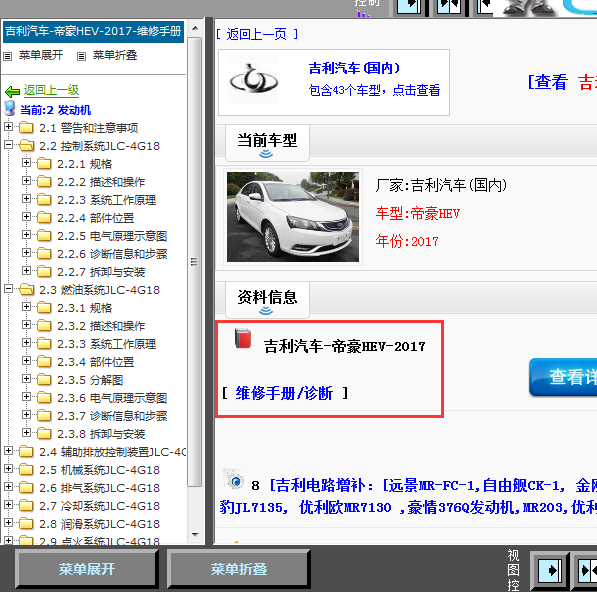Viewport: 597px width, 592px height.
Task: Click the green back arrow icon
Action: [x=13, y=91]
